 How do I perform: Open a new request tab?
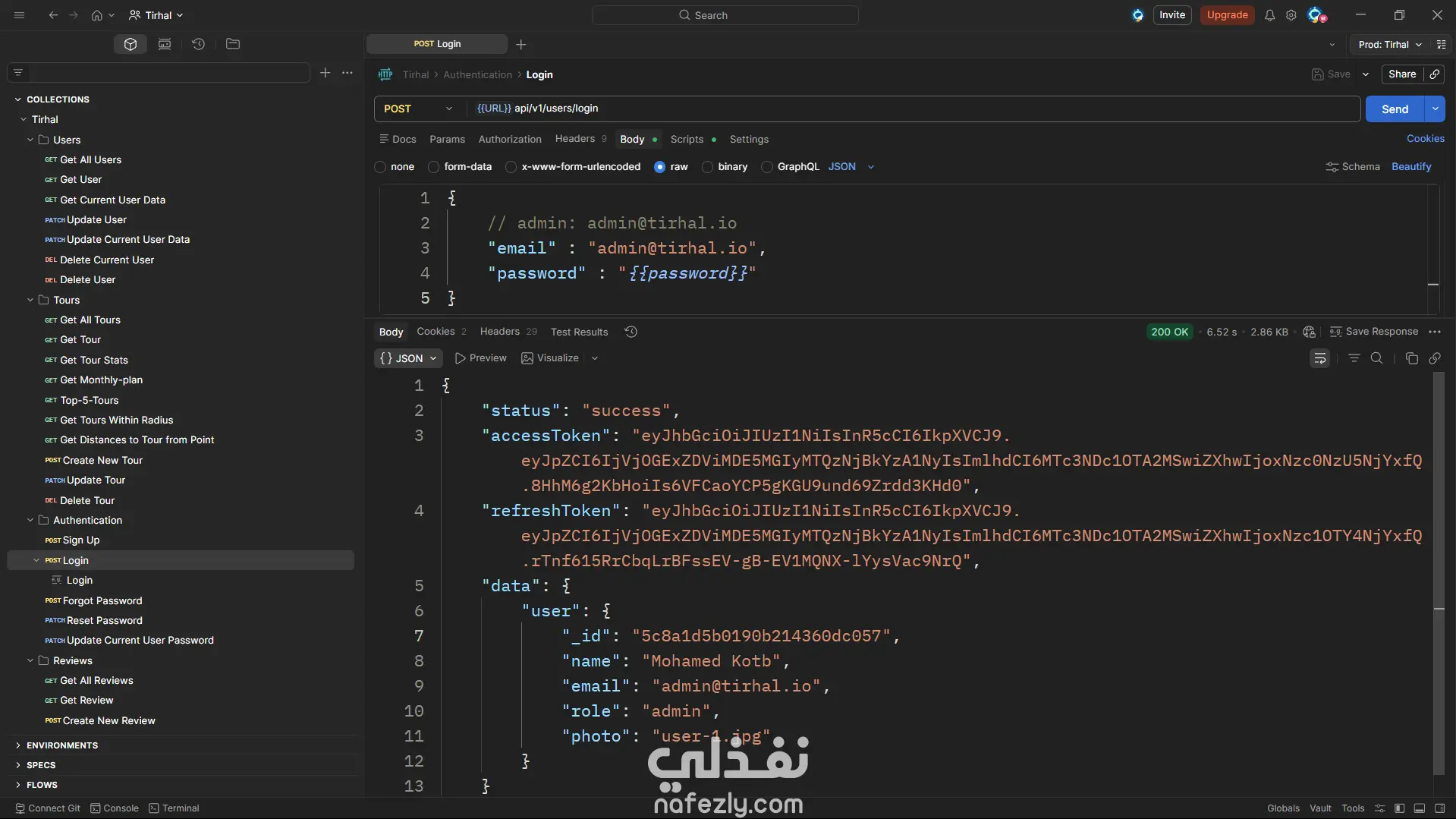pos(521,45)
